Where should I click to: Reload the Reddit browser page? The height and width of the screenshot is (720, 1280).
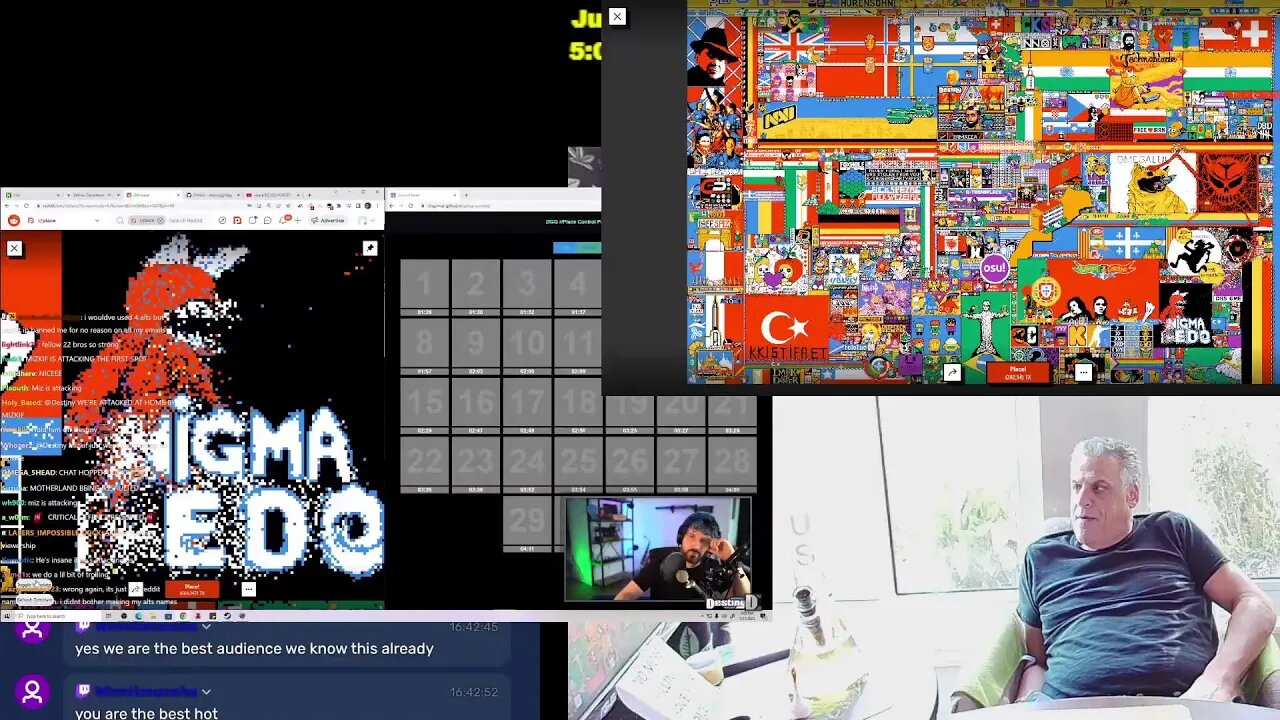26,206
